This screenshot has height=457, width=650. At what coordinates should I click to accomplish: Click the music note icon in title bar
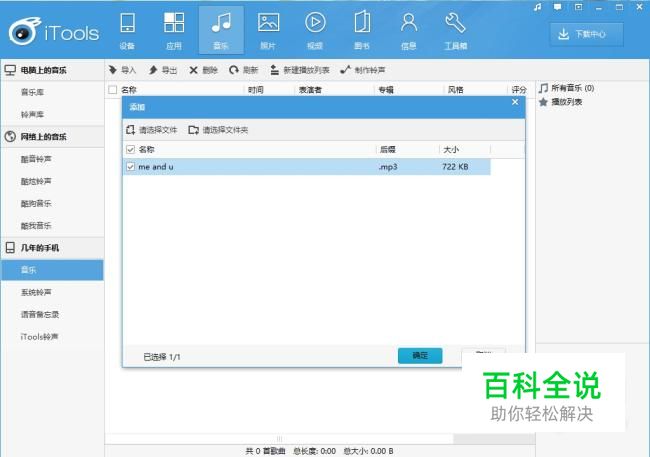click(538, 7)
